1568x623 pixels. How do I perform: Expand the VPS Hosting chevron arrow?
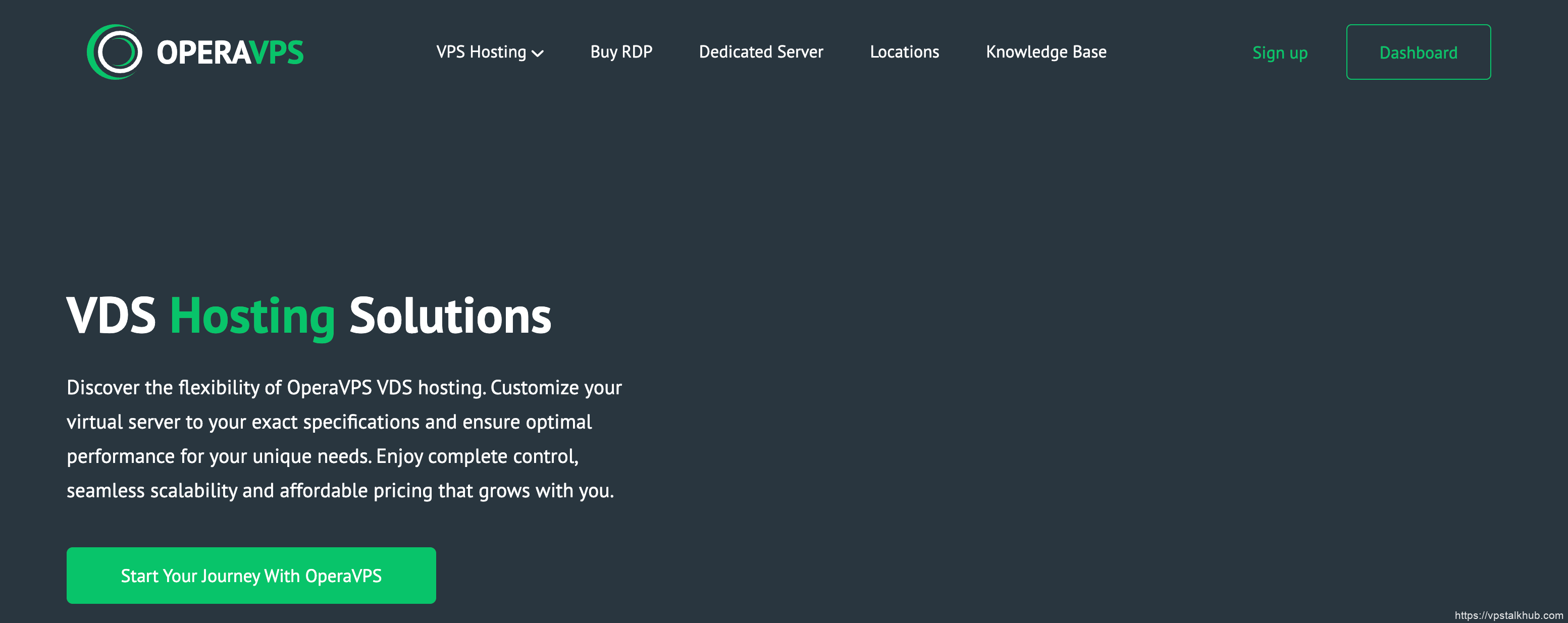[538, 54]
